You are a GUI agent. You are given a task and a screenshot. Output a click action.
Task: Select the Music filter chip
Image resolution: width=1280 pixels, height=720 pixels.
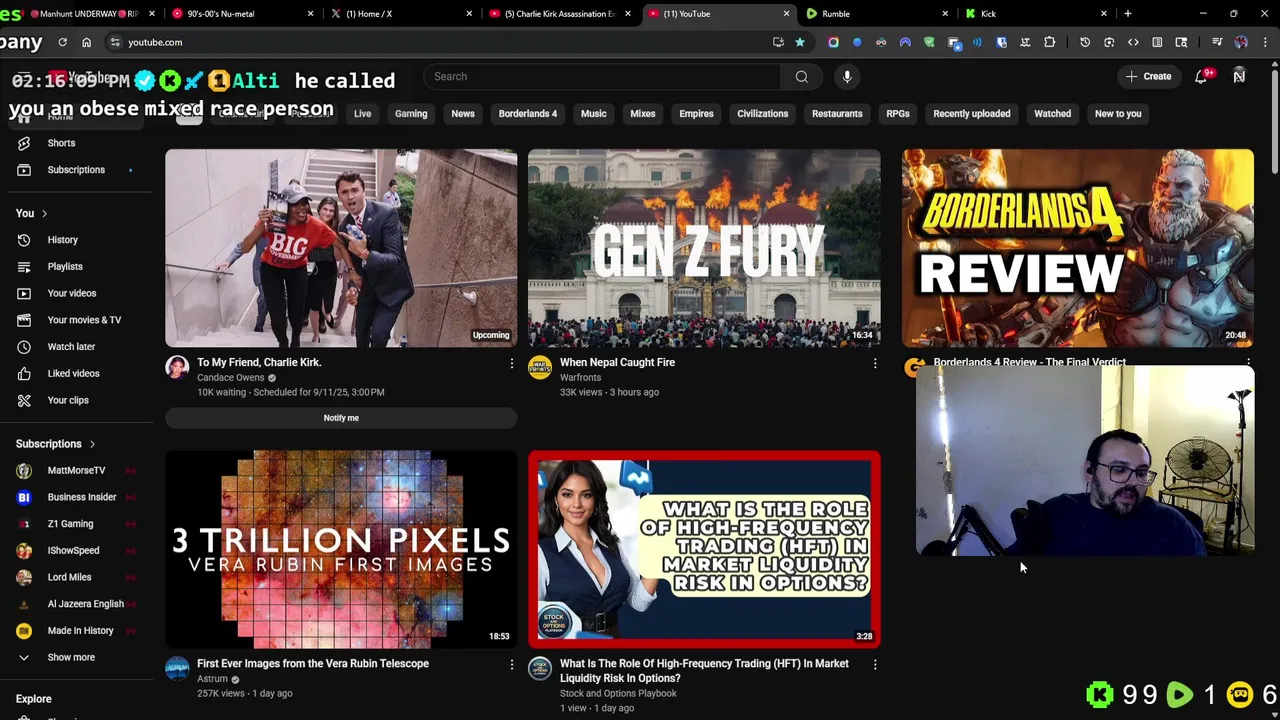pos(594,114)
